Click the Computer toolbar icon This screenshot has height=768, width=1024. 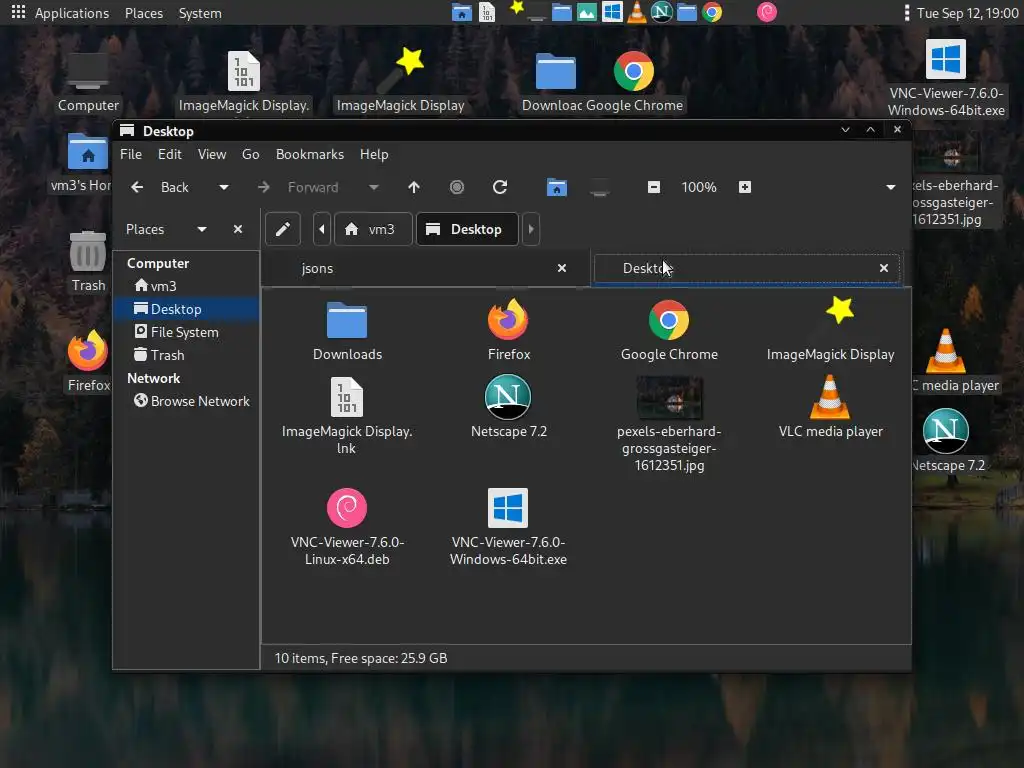coord(600,189)
